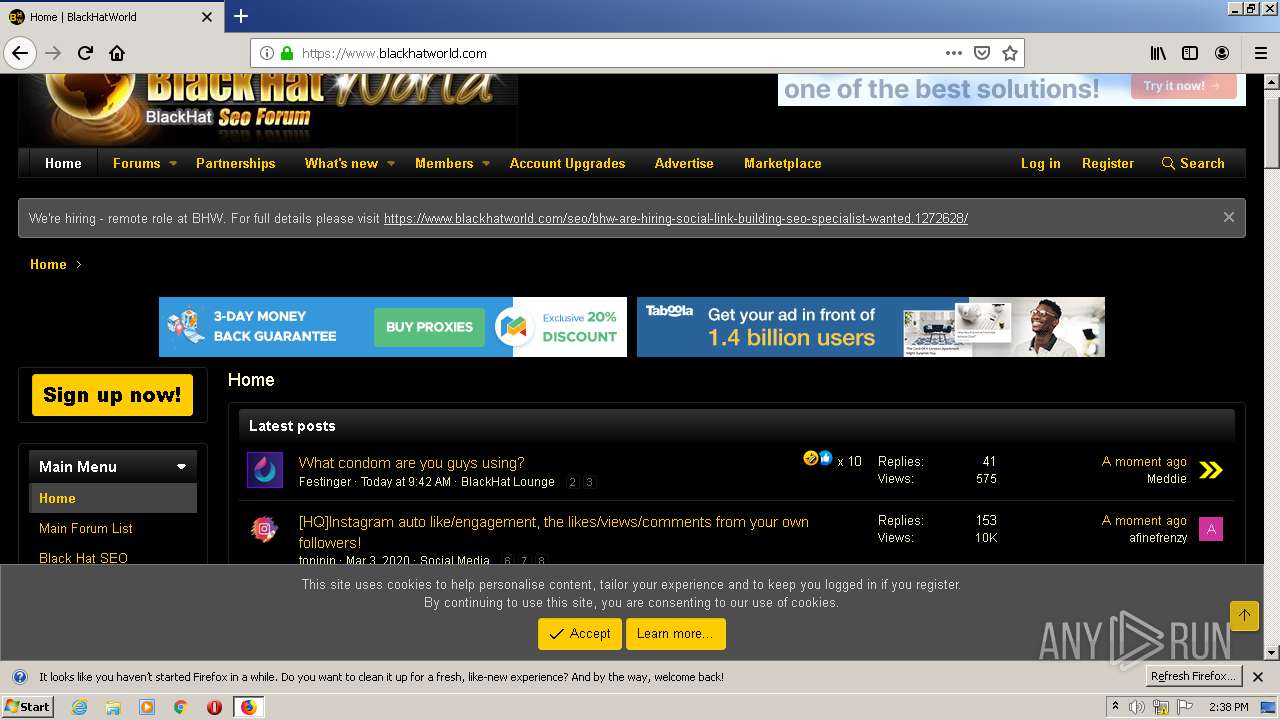The height and width of the screenshot is (720, 1280).
Task: Open browser home page icon
Action: (x=117, y=53)
